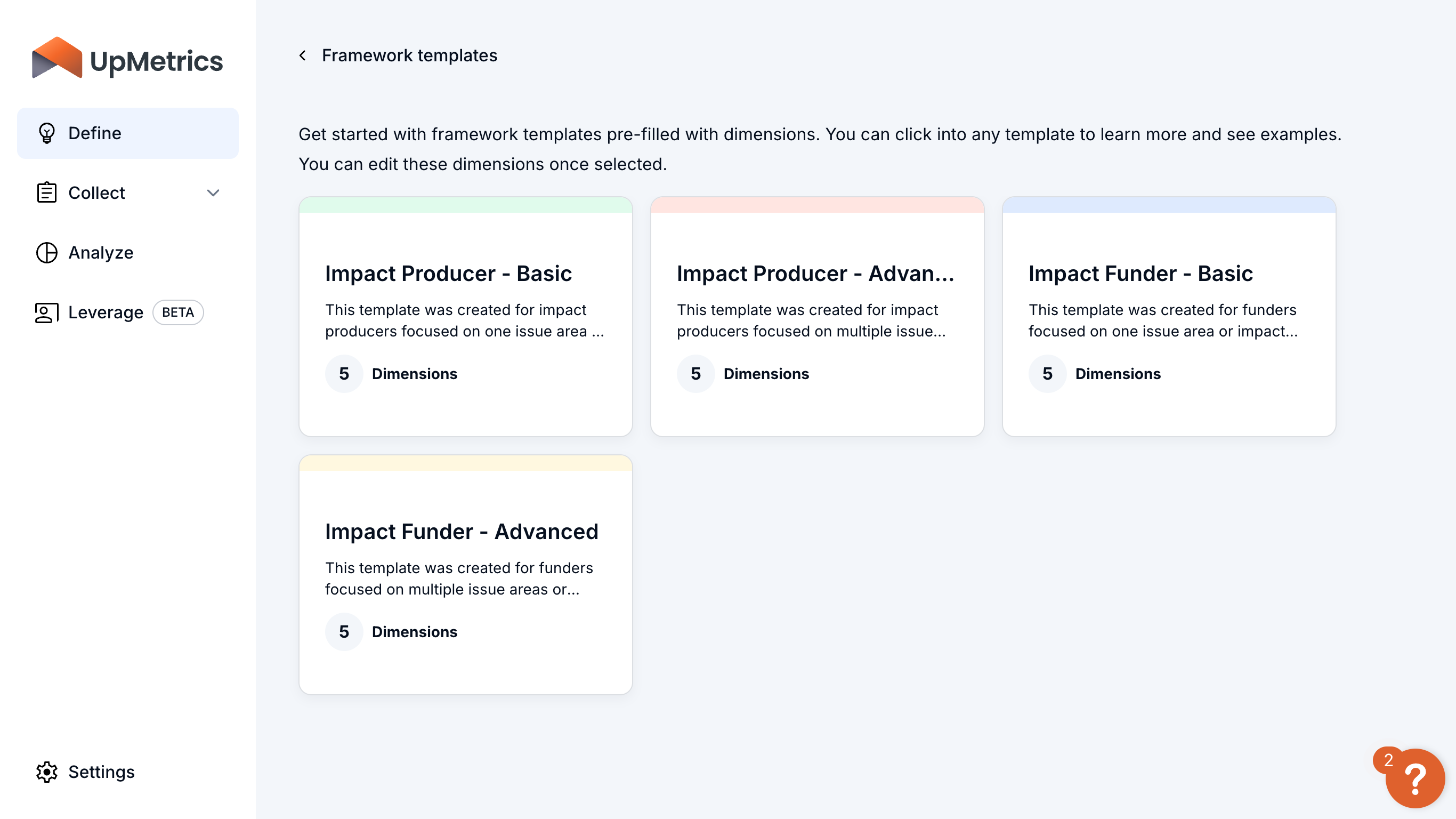The image size is (1456, 819).
Task: Click the Collect icon in sidebar
Action: coord(47,193)
